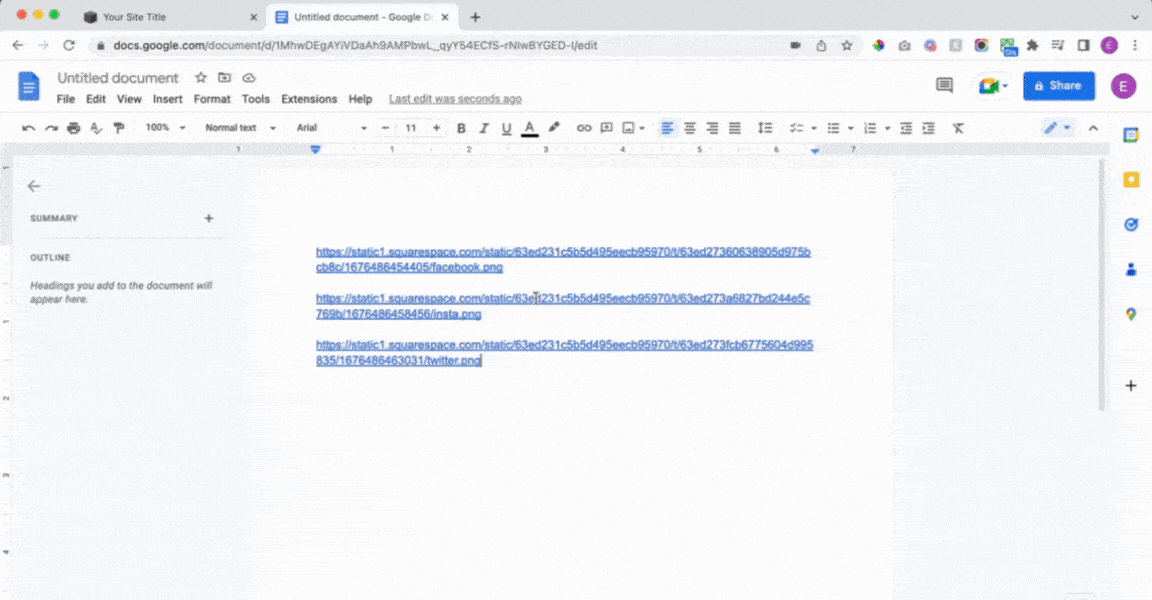
Task: Select center align
Action: click(690, 129)
